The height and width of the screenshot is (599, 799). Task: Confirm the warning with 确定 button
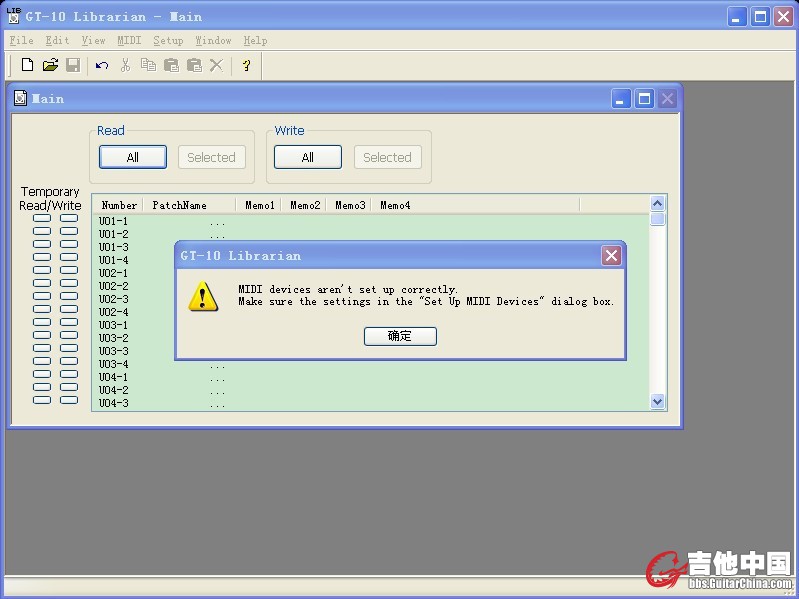(400, 336)
